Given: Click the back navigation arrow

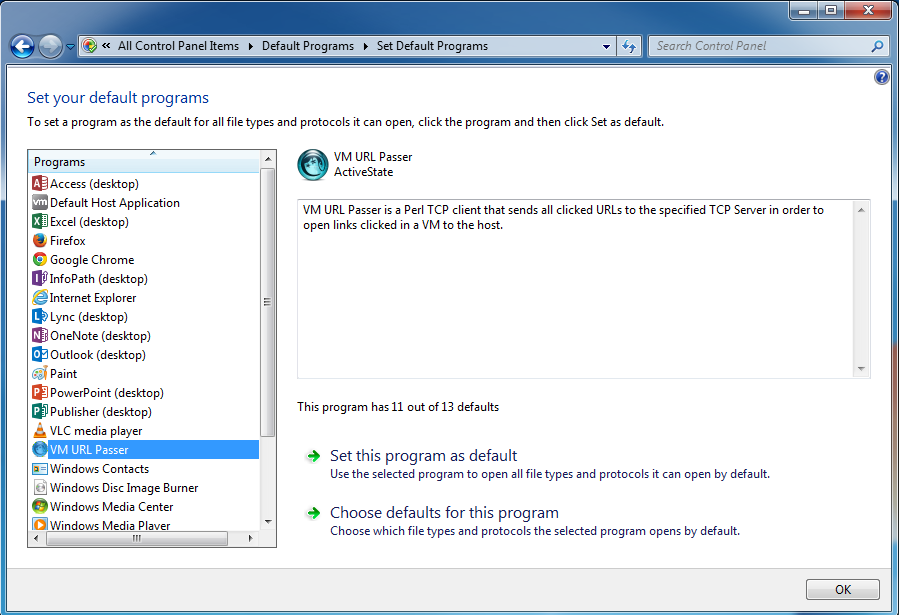Looking at the screenshot, I should (x=21, y=46).
